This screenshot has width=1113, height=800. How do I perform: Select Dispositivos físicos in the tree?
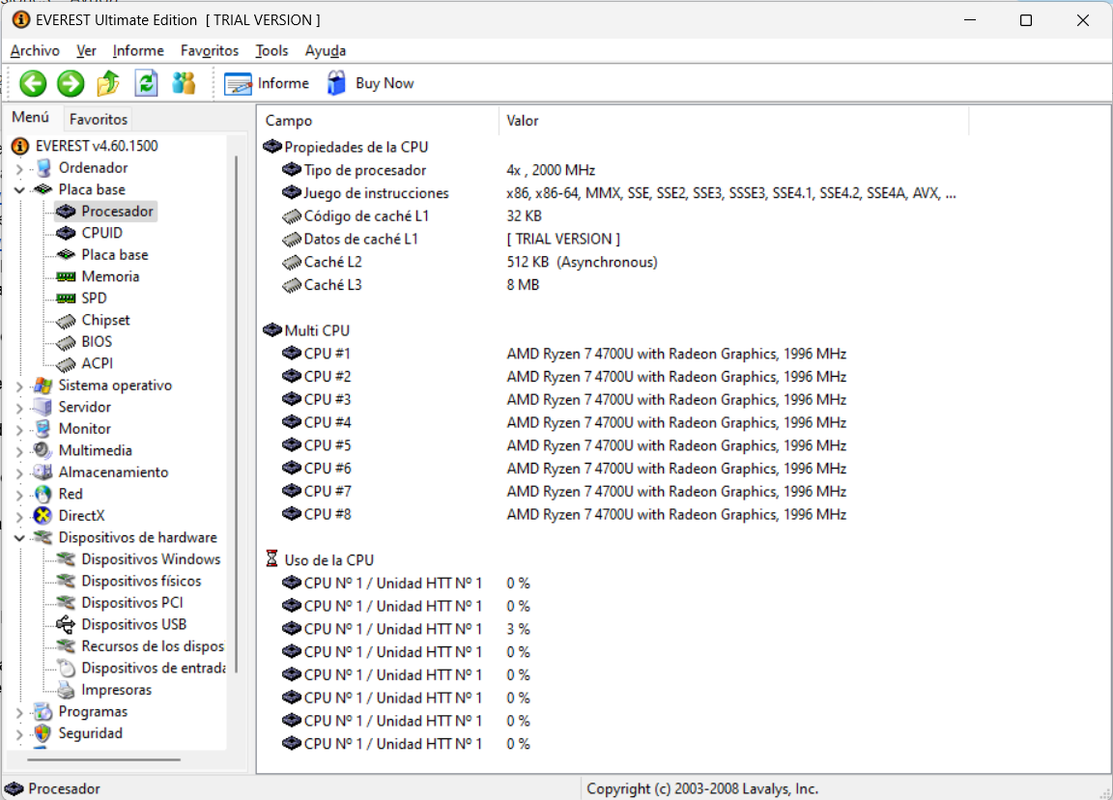pyautogui.click(x=141, y=581)
